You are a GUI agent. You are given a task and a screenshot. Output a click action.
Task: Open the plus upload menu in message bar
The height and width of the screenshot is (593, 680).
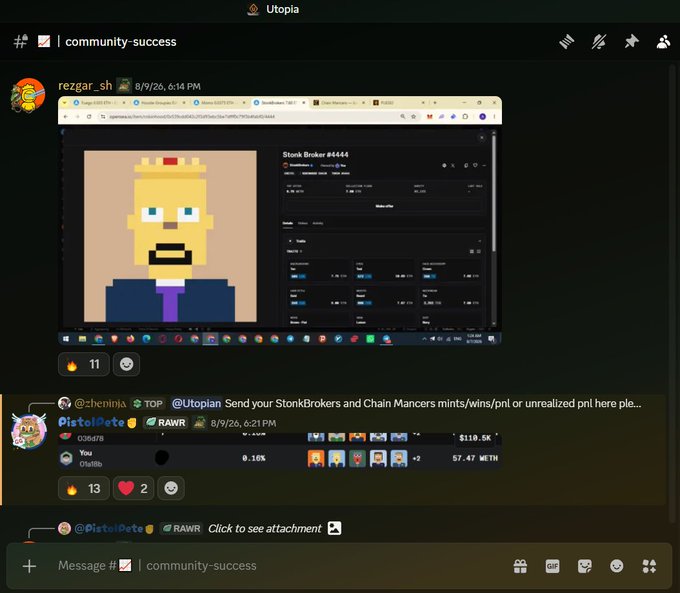pyautogui.click(x=29, y=566)
